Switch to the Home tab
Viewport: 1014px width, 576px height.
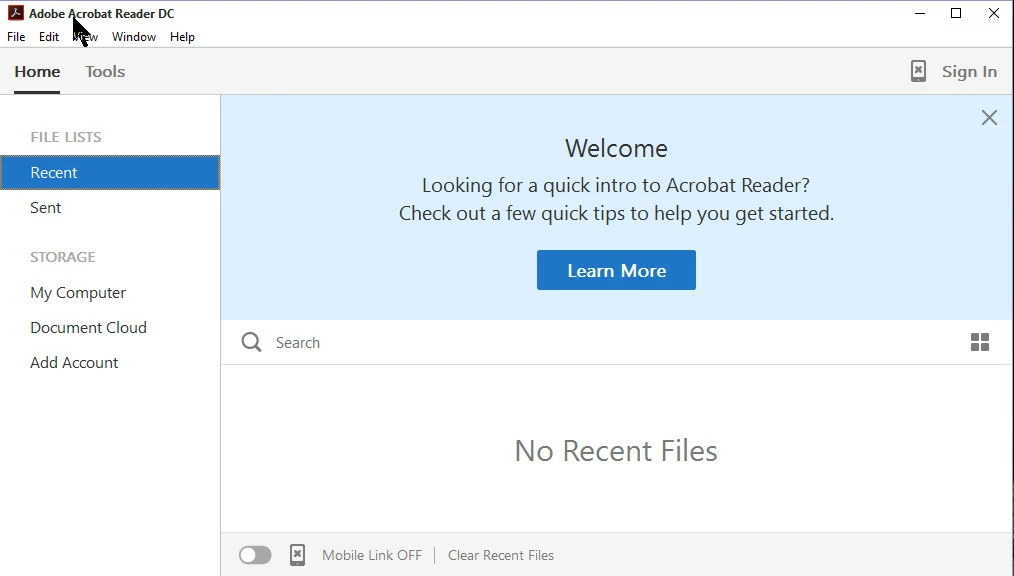37,71
